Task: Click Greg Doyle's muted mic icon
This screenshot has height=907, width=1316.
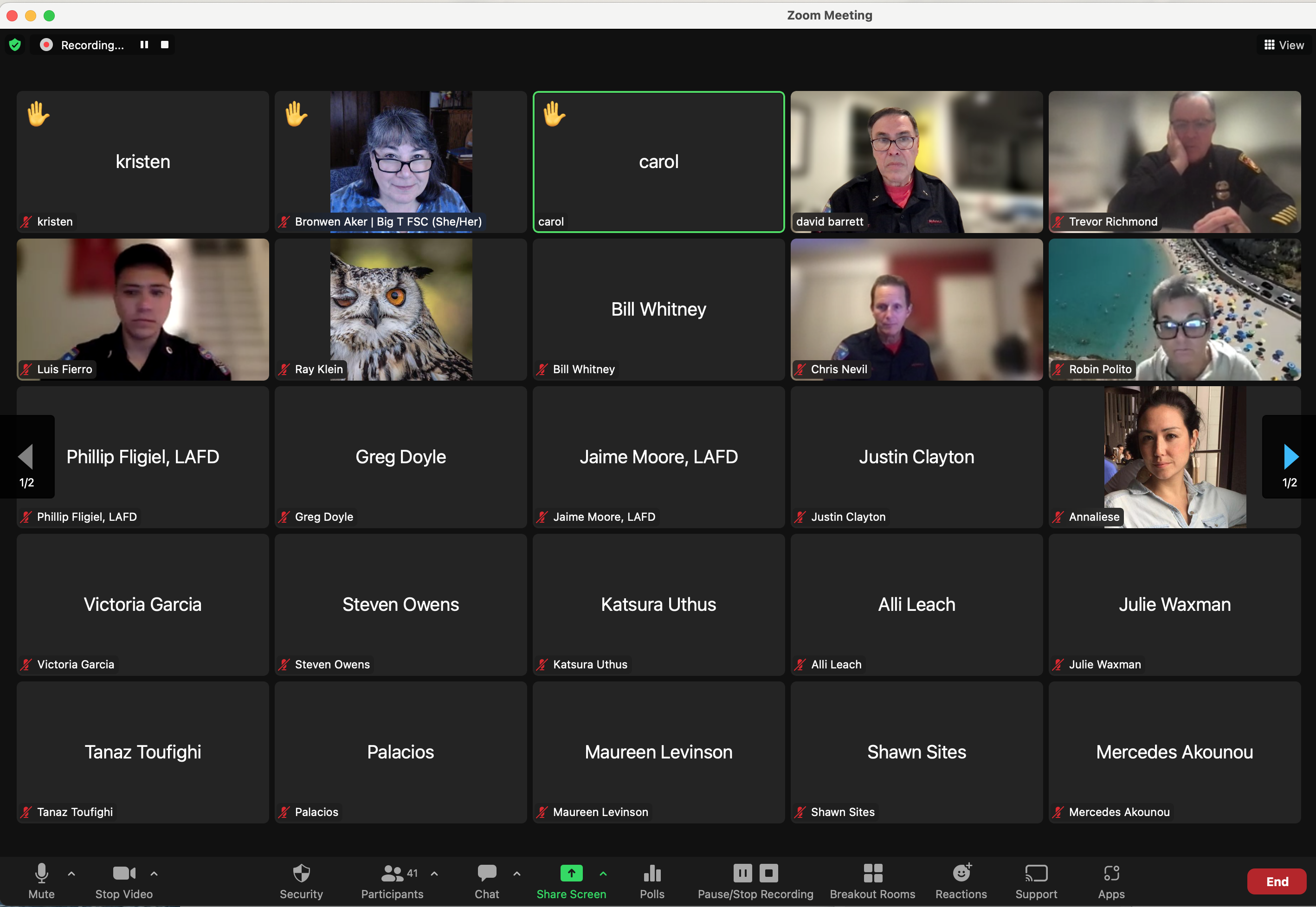Action: [x=284, y=517]
